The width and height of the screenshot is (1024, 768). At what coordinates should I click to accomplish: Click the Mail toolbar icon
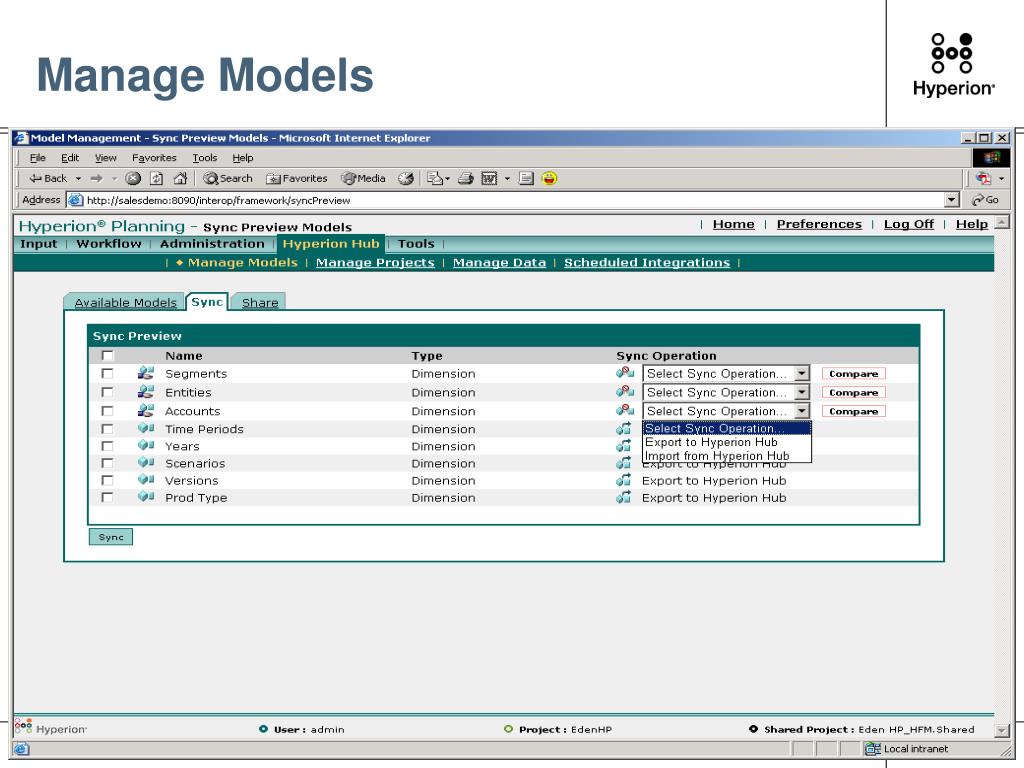click(x=435, y=178)
